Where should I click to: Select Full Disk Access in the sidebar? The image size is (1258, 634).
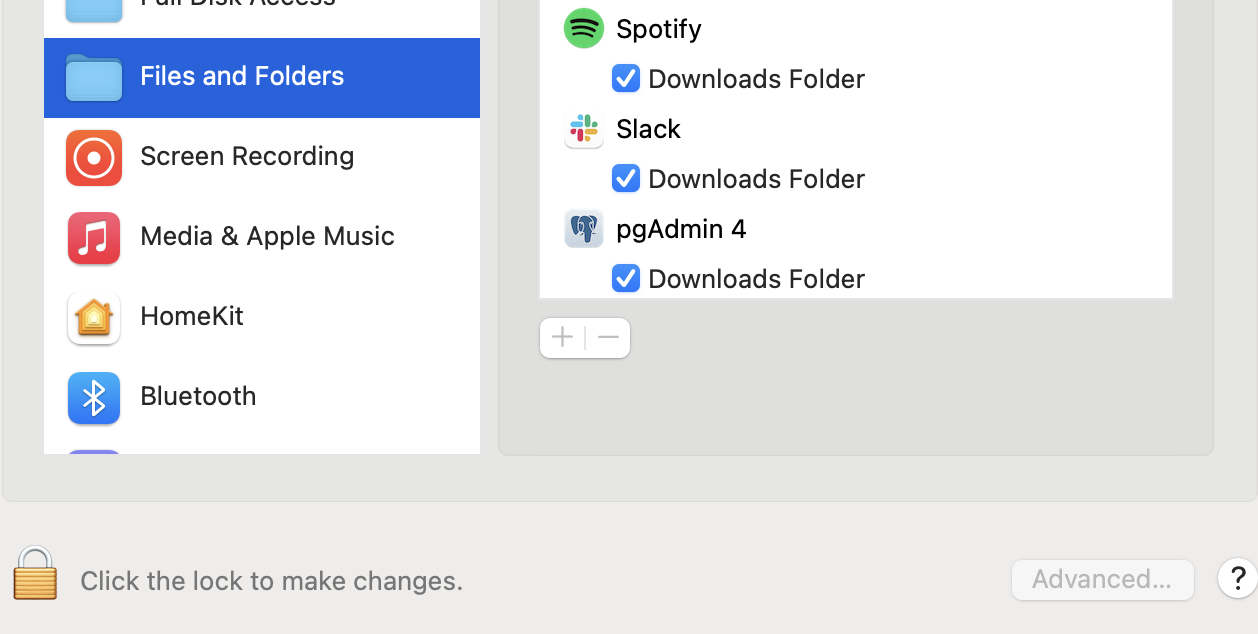tap(238, 5)
